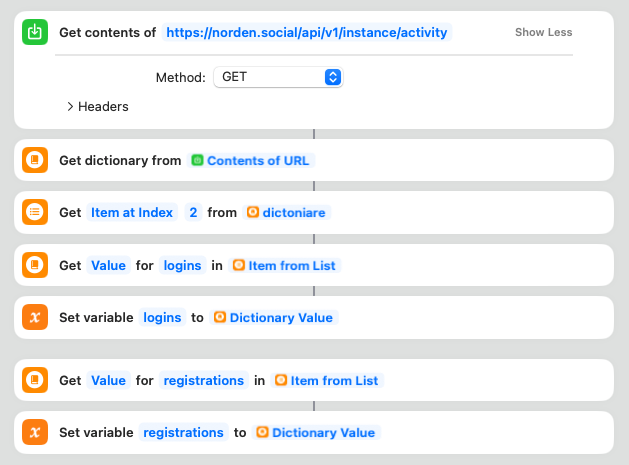629x465 pixels.
Task: Click the Get Value for logins action icon
Action: click(35, 265)
